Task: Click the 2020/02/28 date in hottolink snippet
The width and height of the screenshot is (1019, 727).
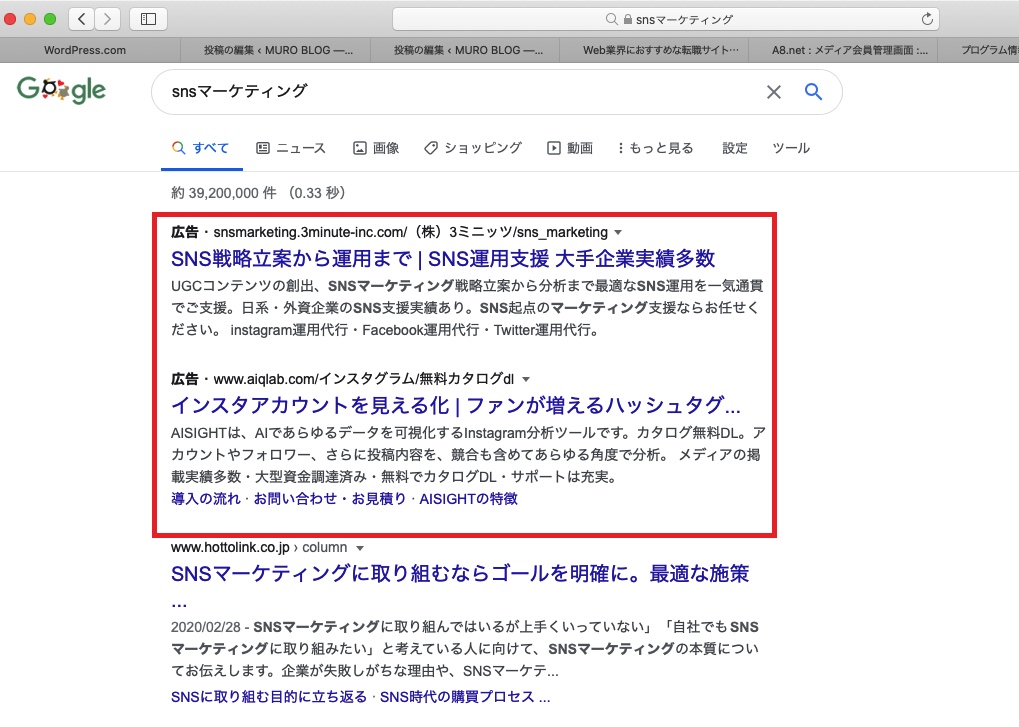Action: click(x=205, y=628)
